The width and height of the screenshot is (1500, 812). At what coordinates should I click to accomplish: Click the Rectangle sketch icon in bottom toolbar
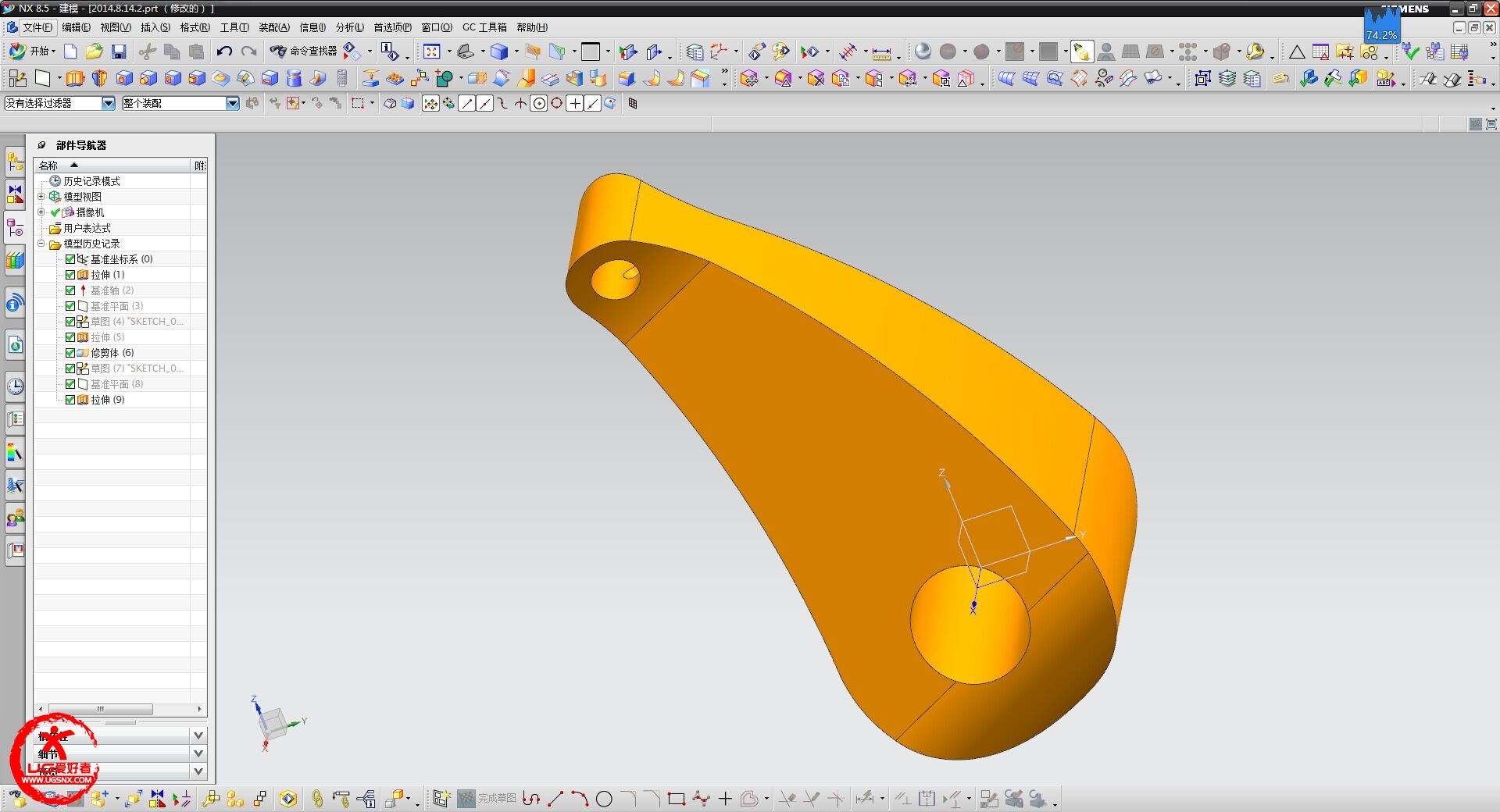pyautogui.click(x=677, y=799)
